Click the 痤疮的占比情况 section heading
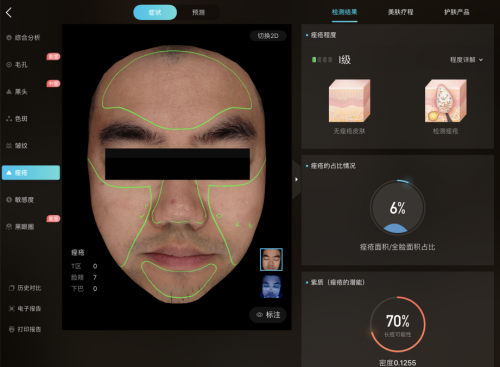The height and width of the screenshot is (367, 500). point(333,166)
